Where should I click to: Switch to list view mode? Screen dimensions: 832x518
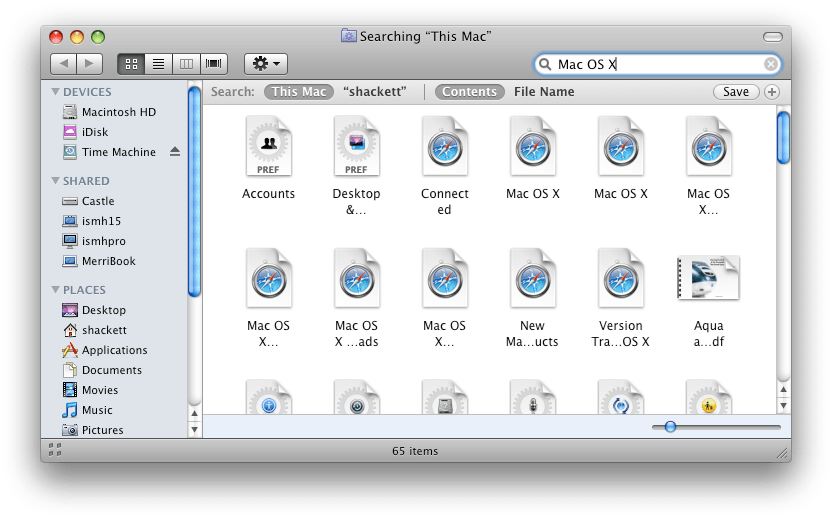[158, 64]
